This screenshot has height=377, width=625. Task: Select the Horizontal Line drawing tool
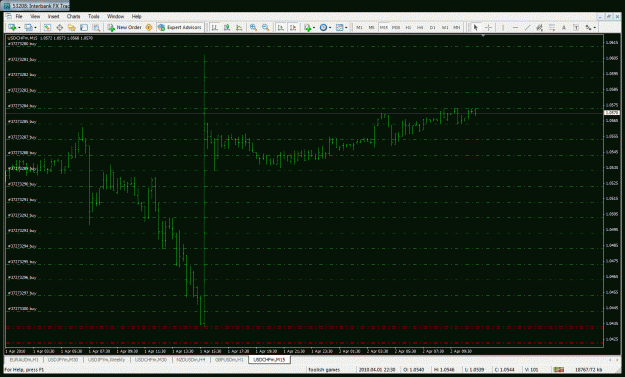[515, 27]
